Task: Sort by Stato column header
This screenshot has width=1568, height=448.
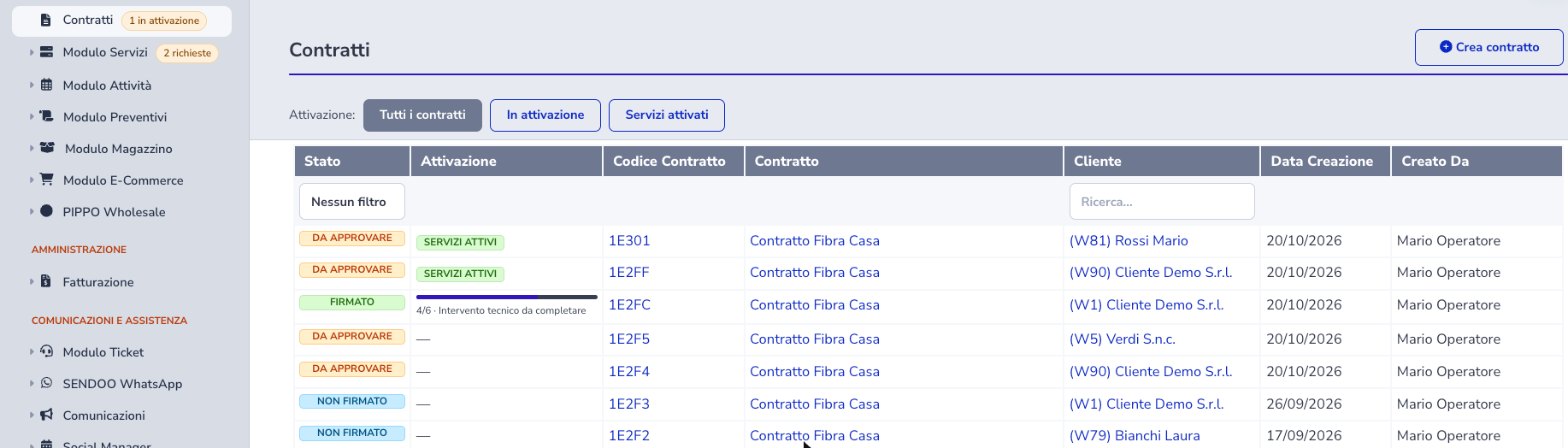Action: click(352, 161)
